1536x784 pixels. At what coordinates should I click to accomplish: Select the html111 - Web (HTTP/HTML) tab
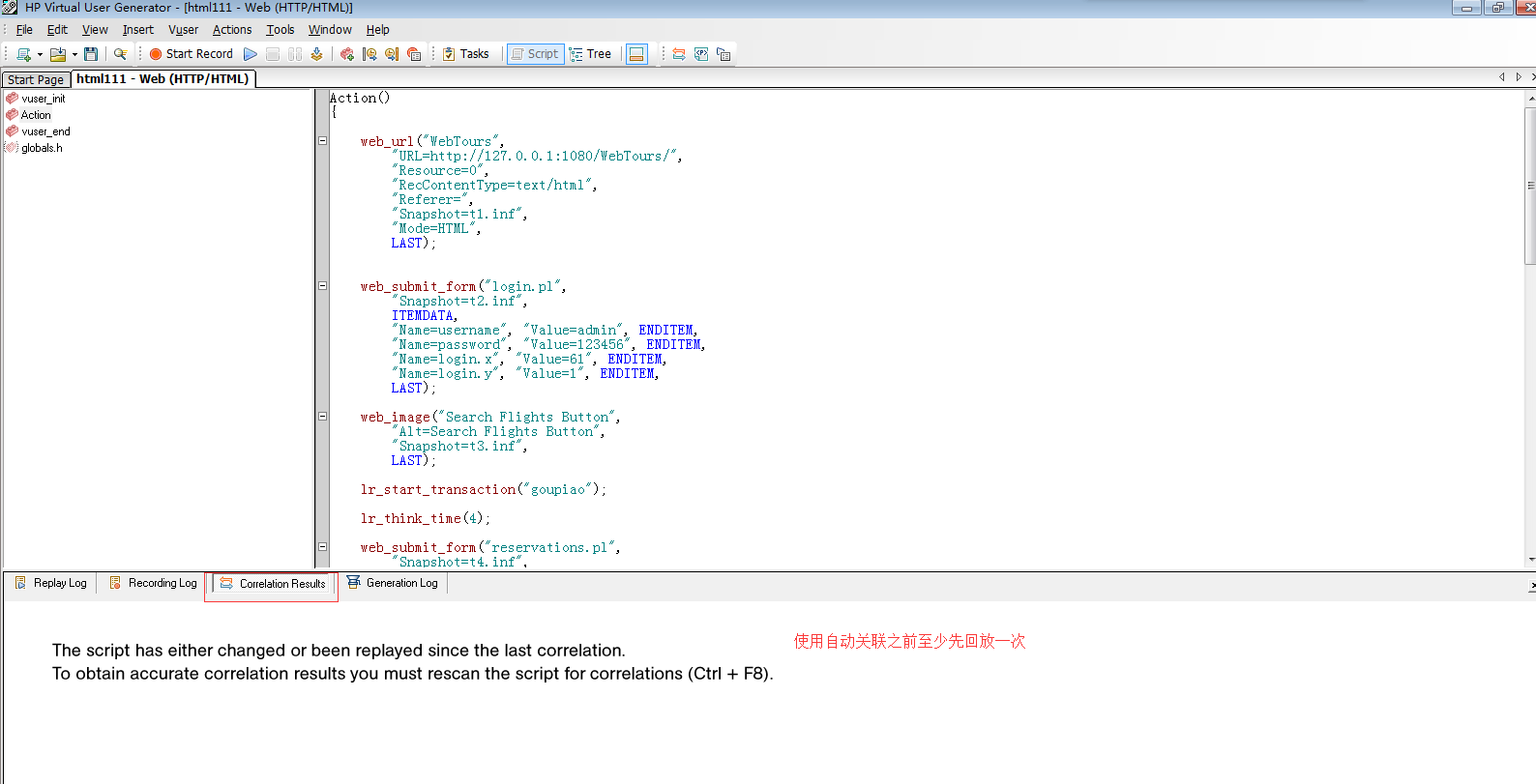point(162,79)
